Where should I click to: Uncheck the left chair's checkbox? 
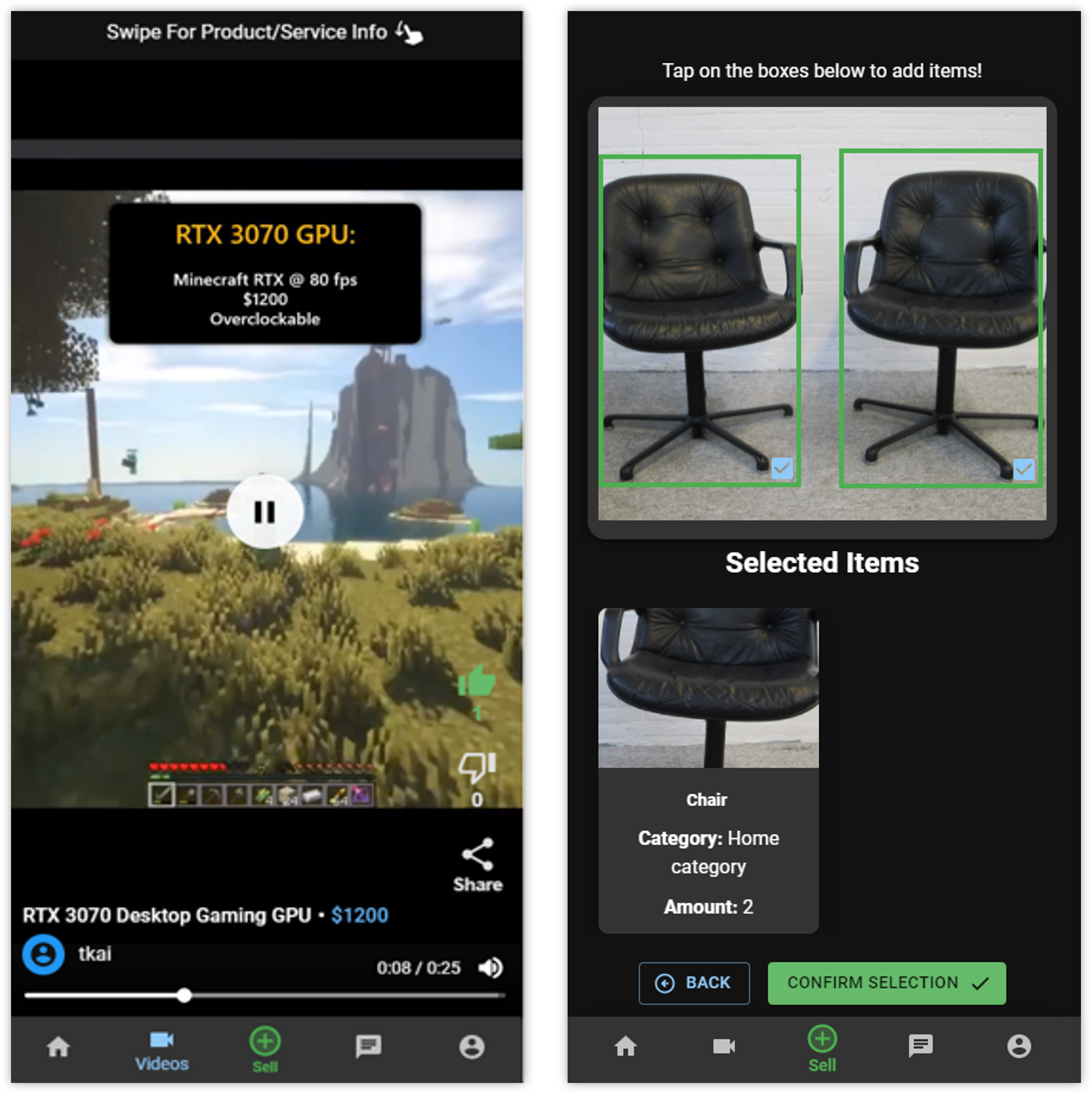coord(782,469)
